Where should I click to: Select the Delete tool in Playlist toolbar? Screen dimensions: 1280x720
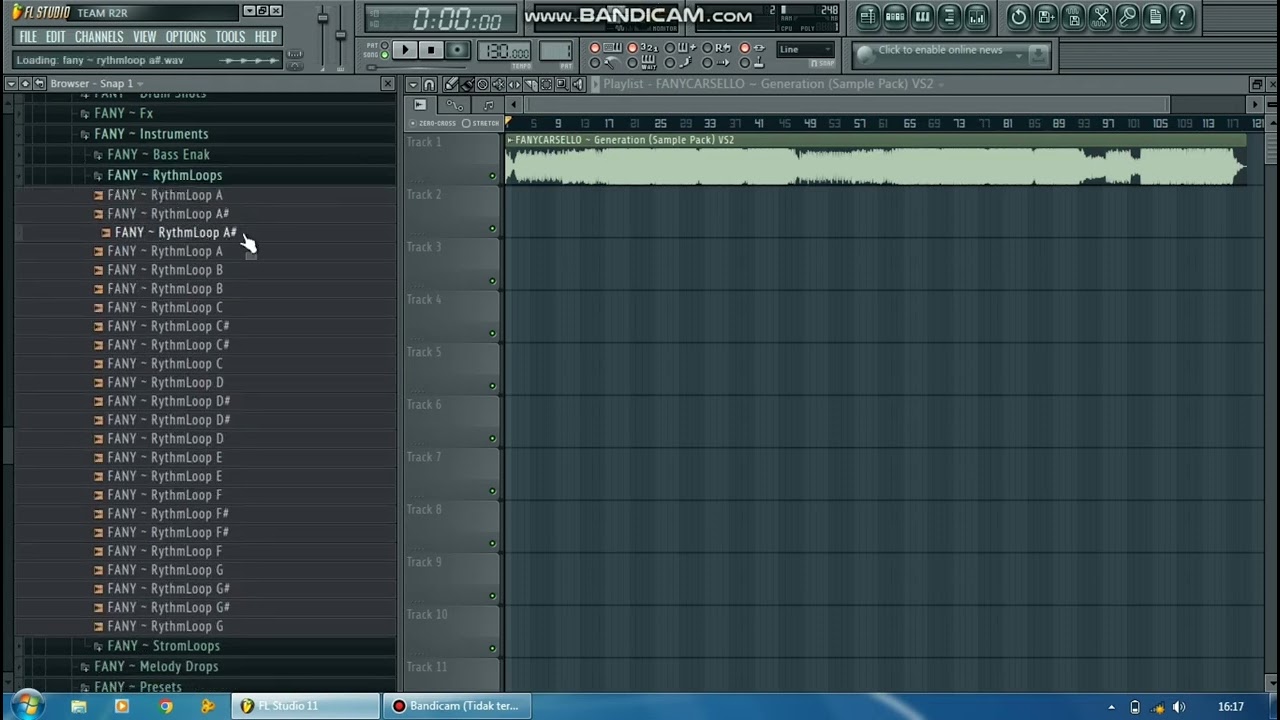[x=482, y=84]
